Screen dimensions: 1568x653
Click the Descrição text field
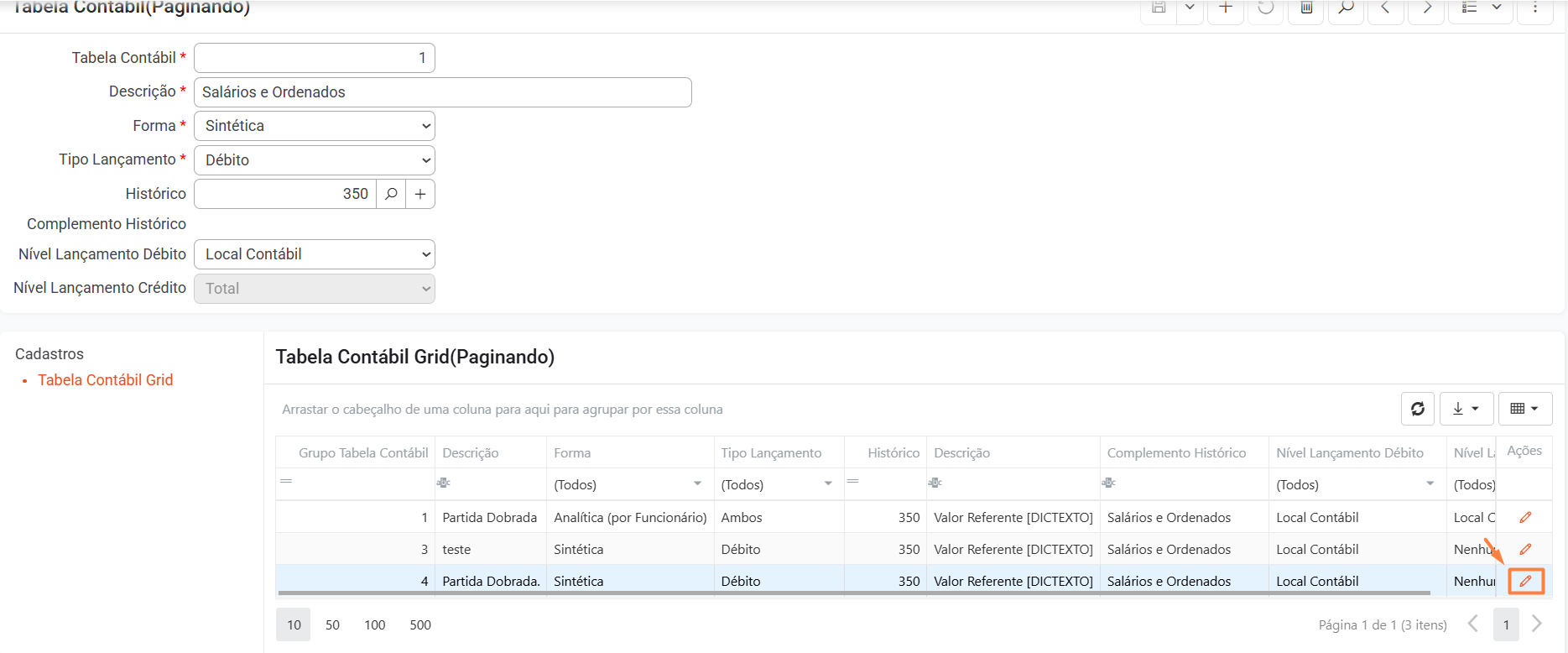click(442, 92)
